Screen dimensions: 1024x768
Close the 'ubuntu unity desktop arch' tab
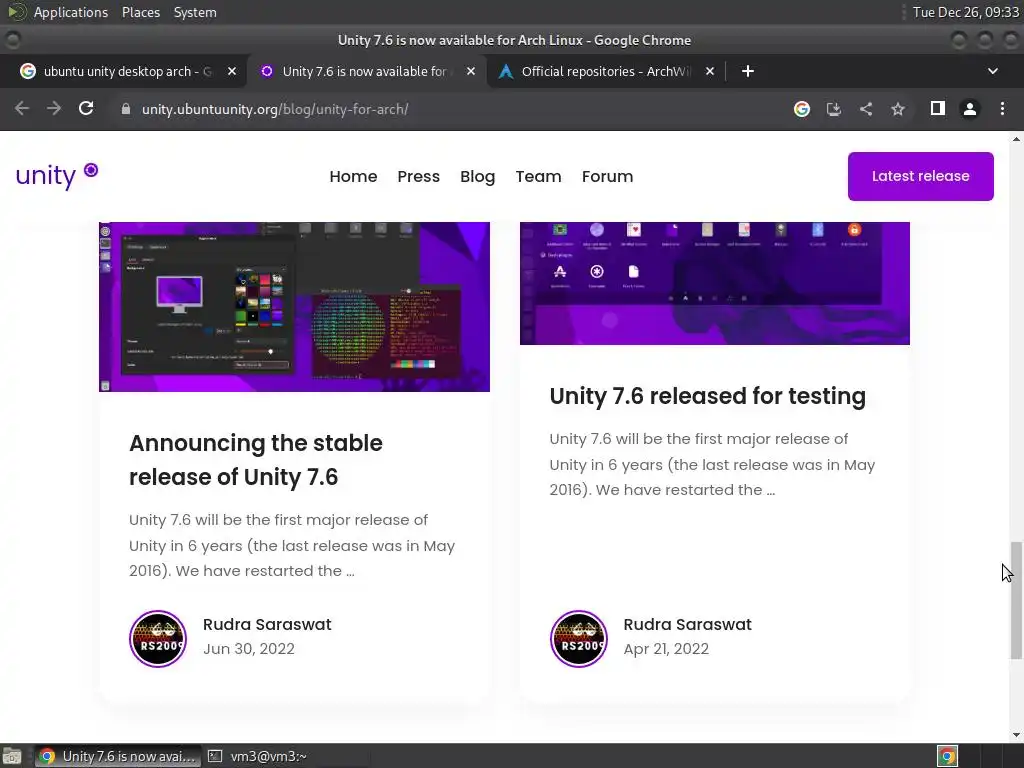click(x=232, y=71)
